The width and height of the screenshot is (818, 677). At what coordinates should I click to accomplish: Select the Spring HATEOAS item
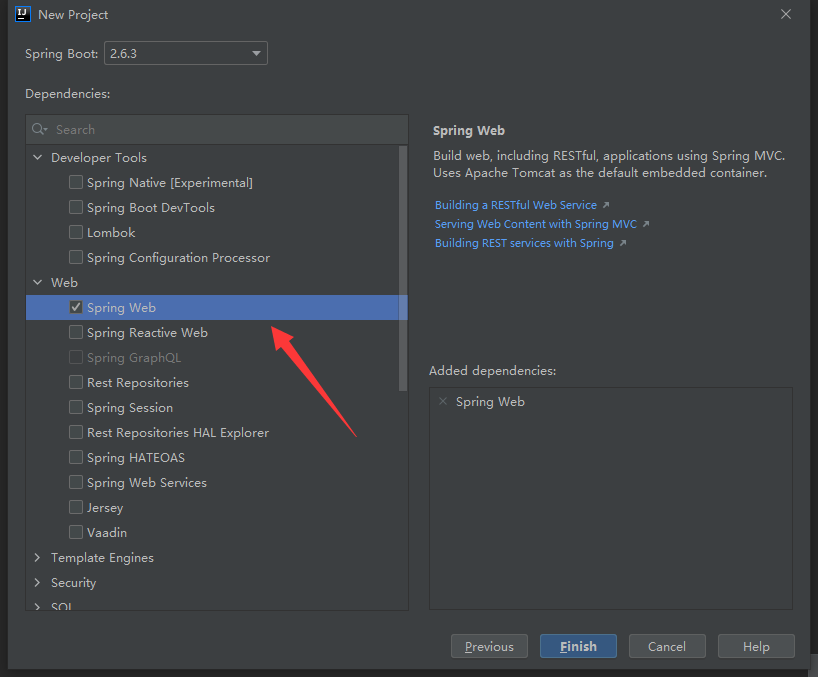tap(135, 457)
